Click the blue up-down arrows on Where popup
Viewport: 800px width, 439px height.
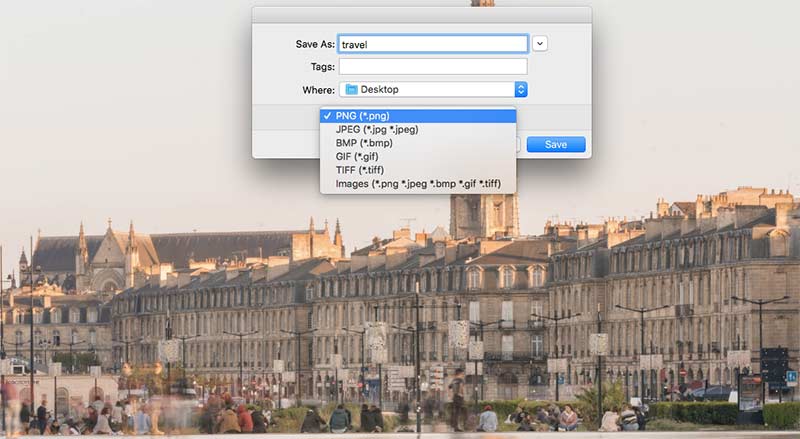[x=520, y=90]
